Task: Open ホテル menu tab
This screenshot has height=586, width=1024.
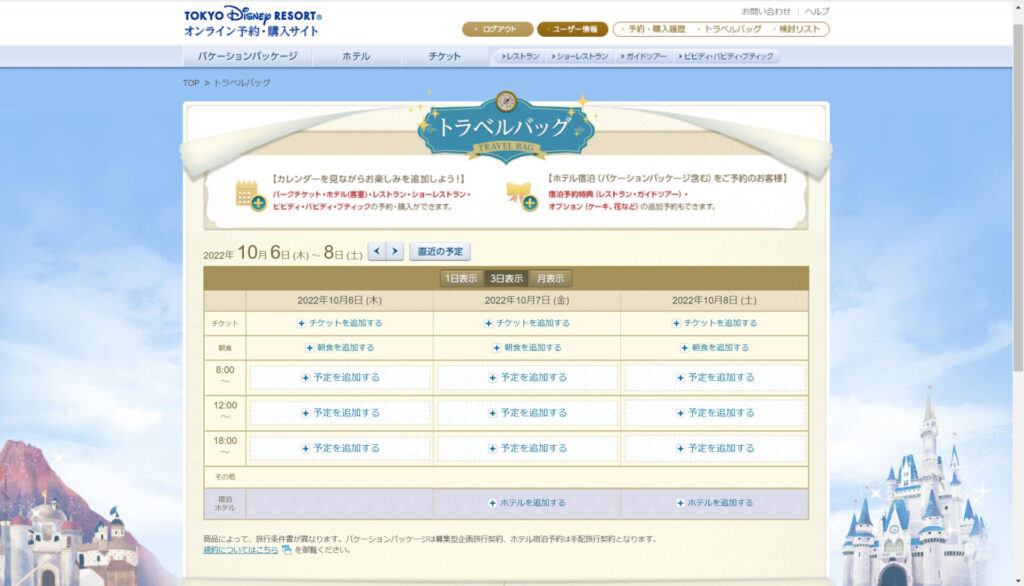Action: [356, 56]
